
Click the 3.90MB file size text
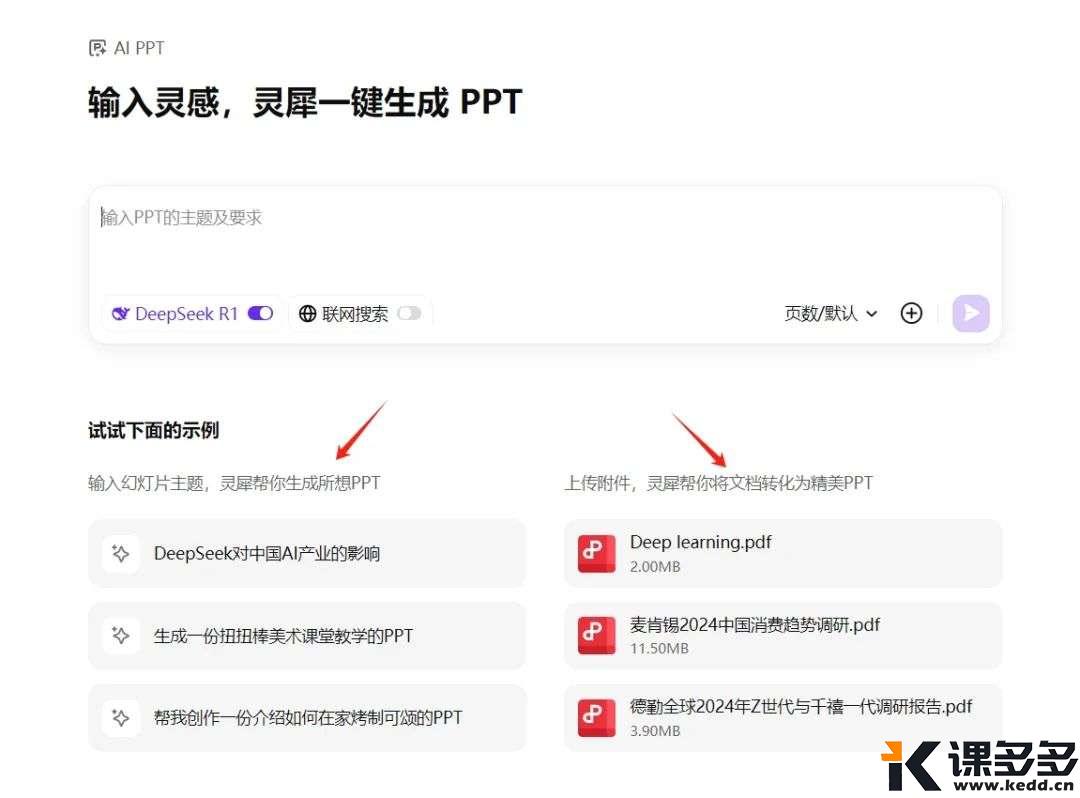tap(655, 731)
